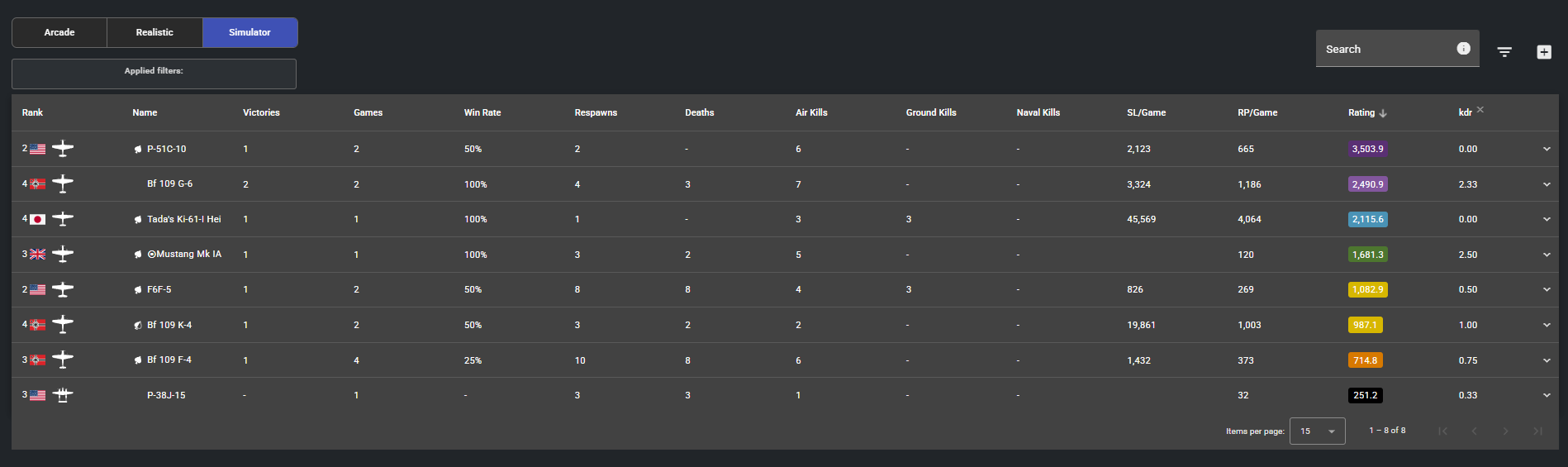Screen dimensions: 1568x467
Task: Click the Bf 109 K-4 name
Action: click(x=169, y=325)
